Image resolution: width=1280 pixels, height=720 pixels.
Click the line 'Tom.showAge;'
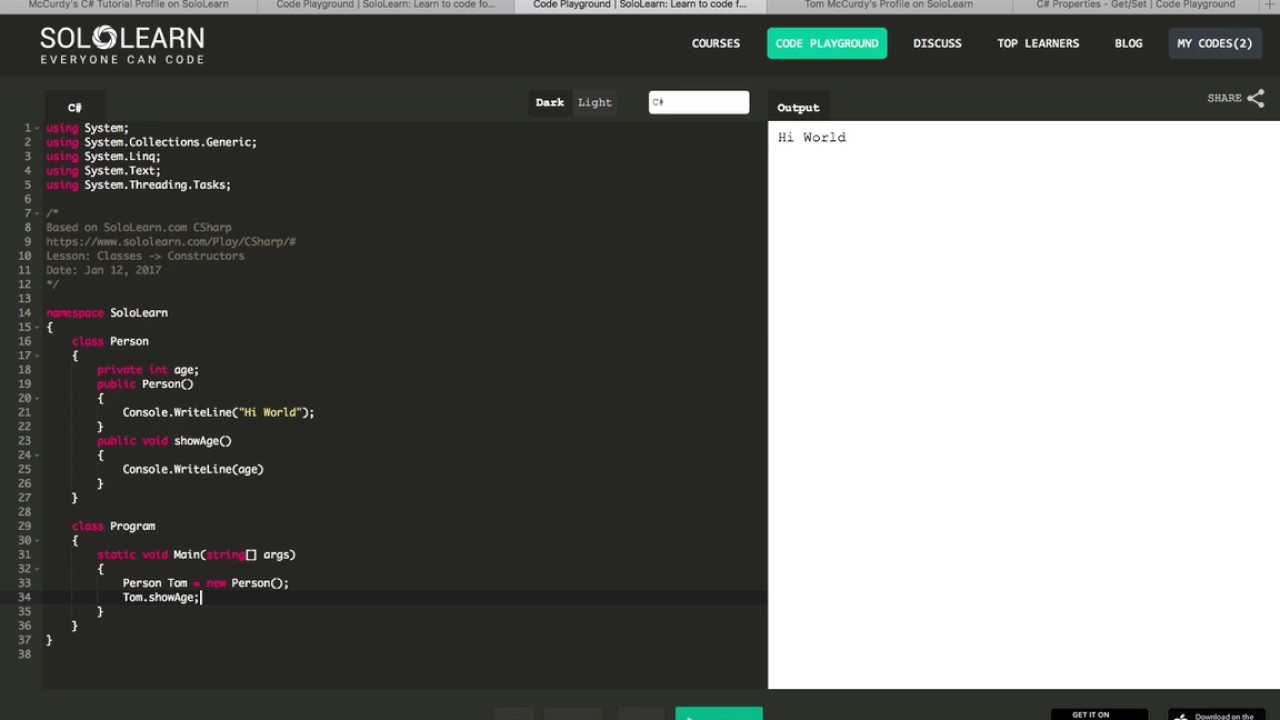161,597
